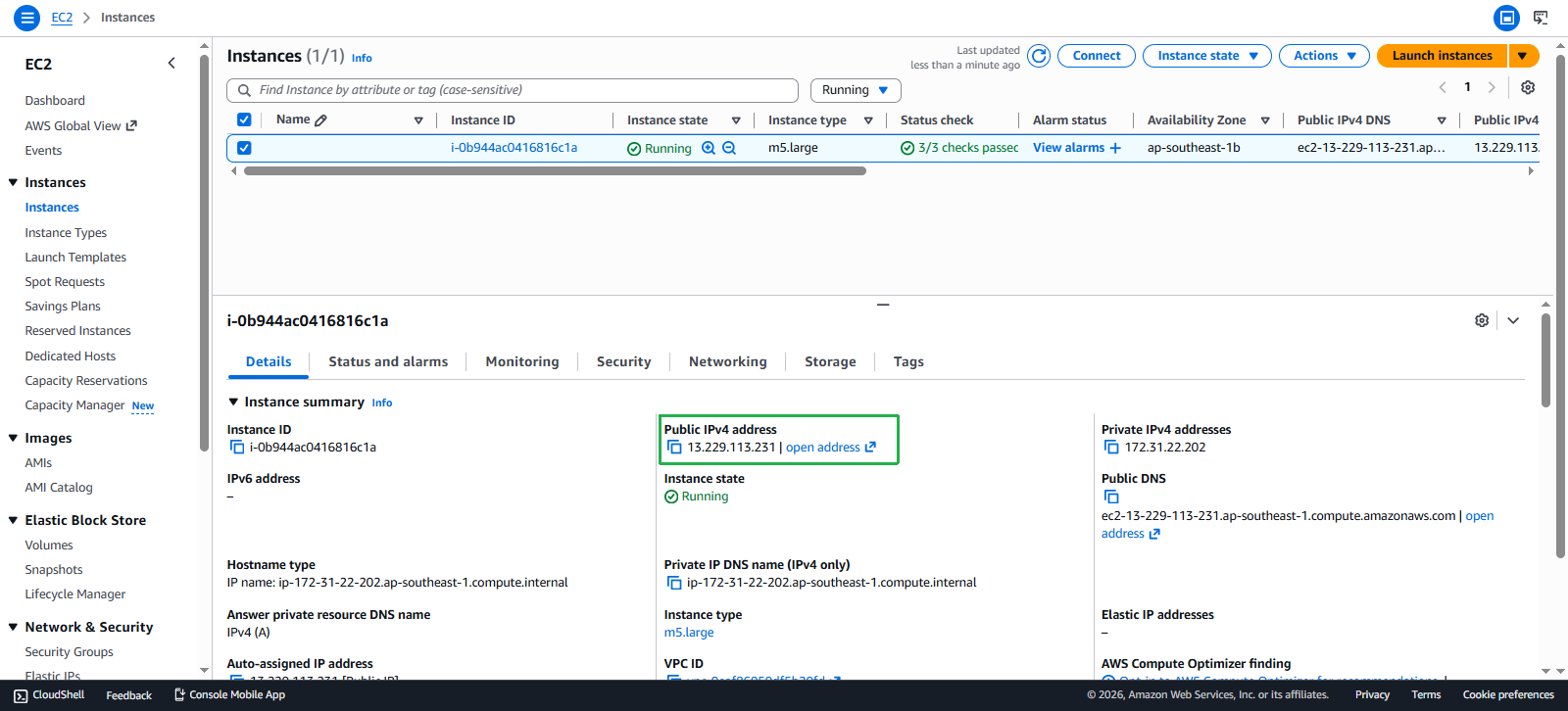Click the Connect button
Screen dimensions: 1568x711
[1097, 56]
